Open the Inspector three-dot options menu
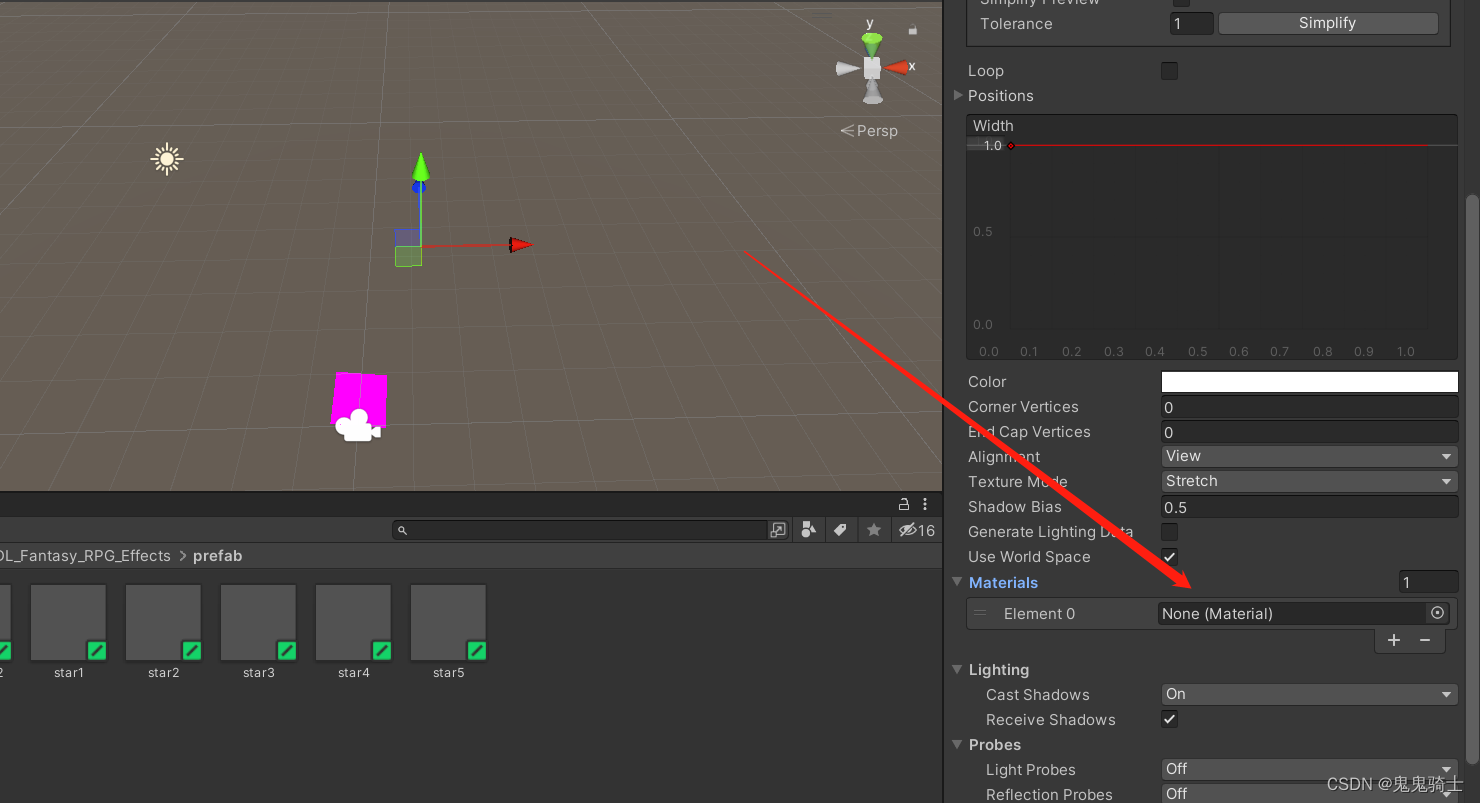The height and width of the screenshot is (803, 1480). (x=924, y=503)
